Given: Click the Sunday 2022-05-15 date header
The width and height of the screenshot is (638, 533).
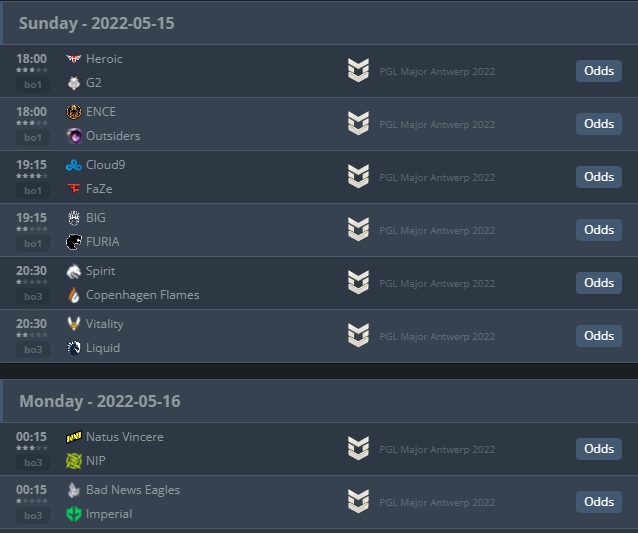Looking at the screenshot, I should [97, 23].
